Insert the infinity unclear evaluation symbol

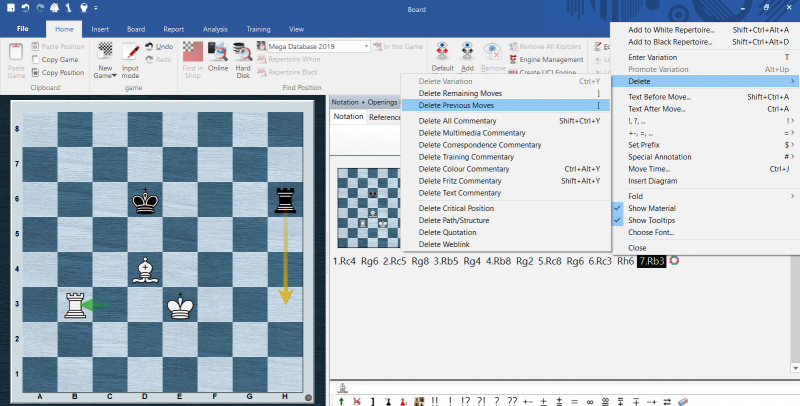click(590, 401)
